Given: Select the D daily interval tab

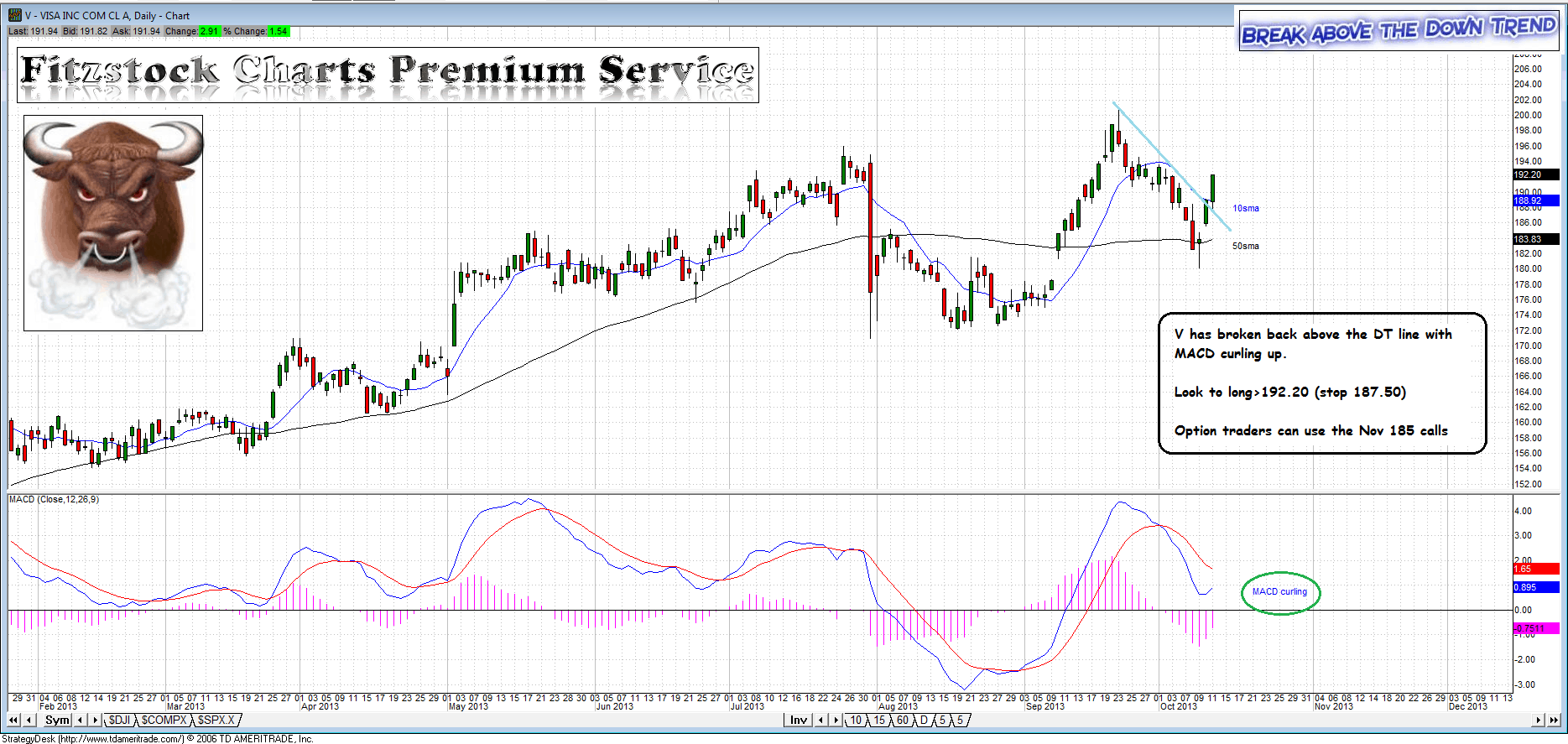Looking at the screenshot, I should [x=924, y=720].
